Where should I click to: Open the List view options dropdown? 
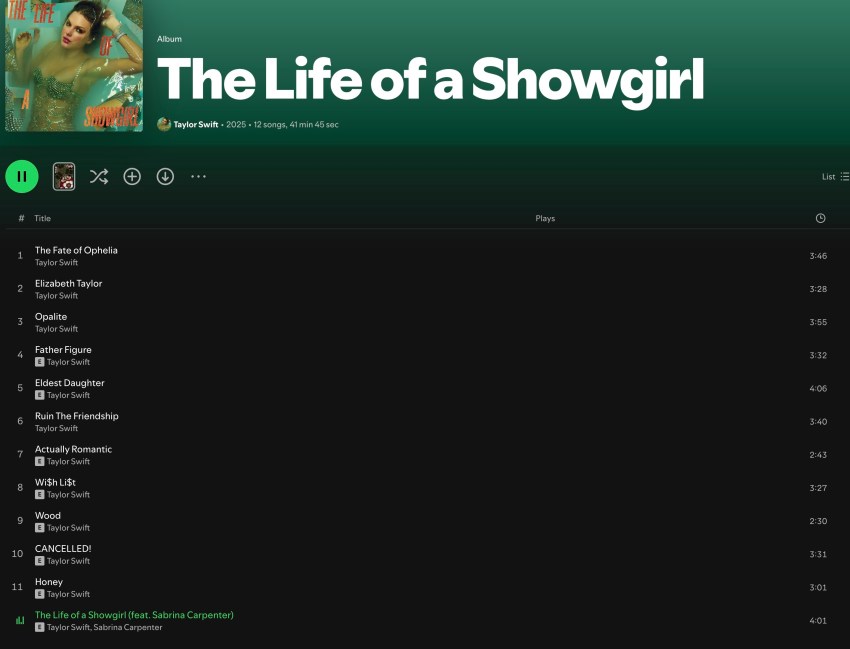click(835, 177)
